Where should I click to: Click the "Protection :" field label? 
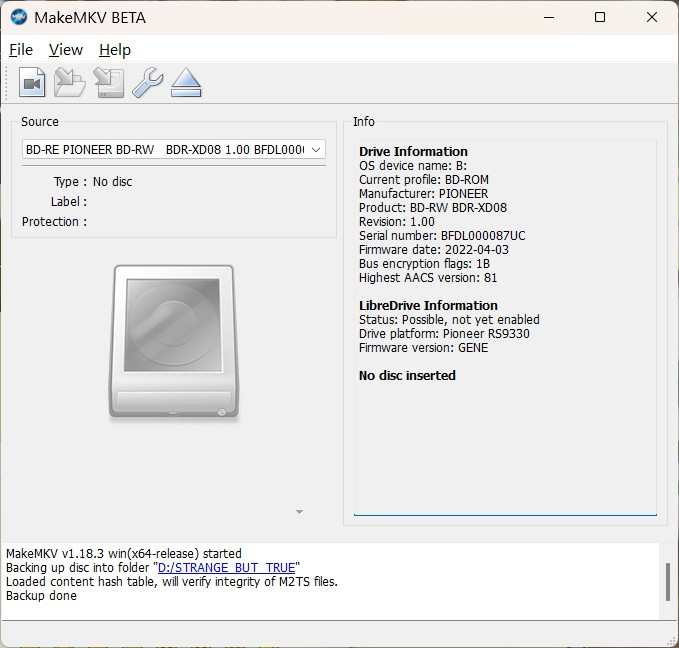coord(55,222)
